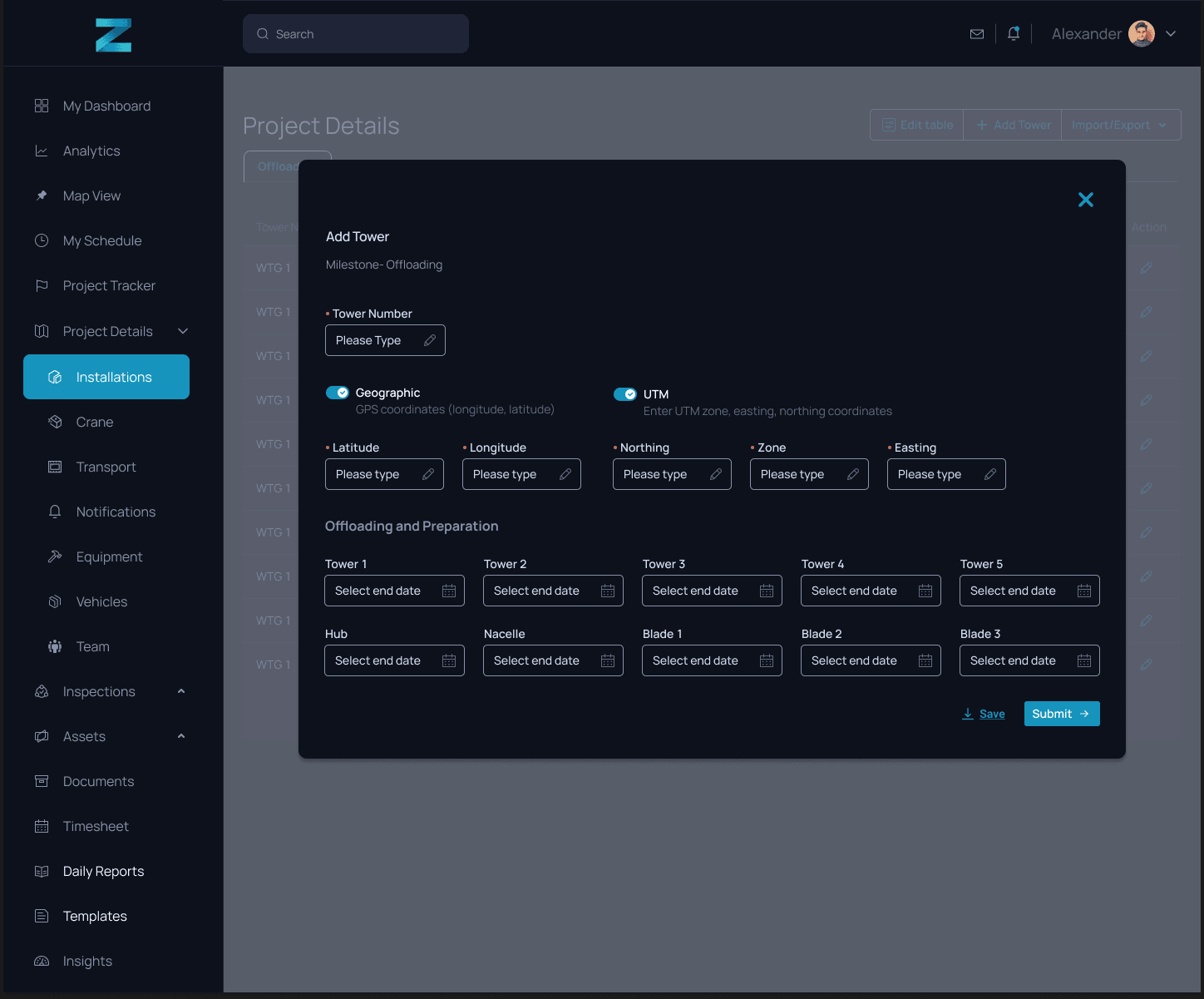Click the Easting input field
Viewport: 1204px width, 999px height.
tap(946, 474)
